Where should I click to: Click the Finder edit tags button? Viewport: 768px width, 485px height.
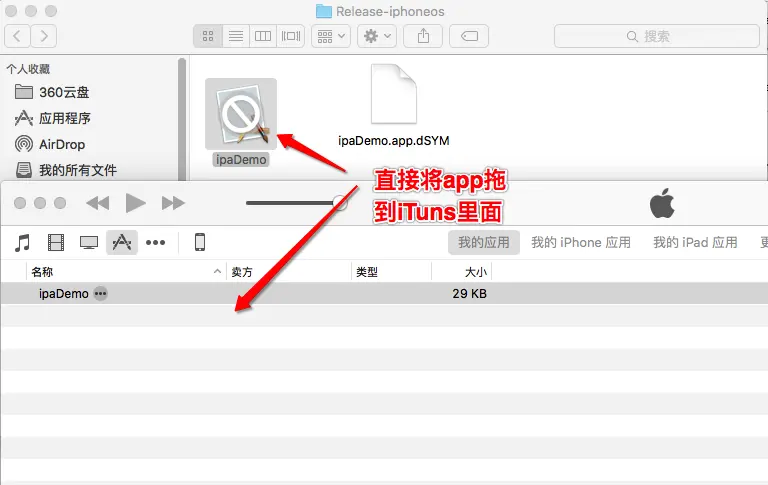click(x=469, y=36)
